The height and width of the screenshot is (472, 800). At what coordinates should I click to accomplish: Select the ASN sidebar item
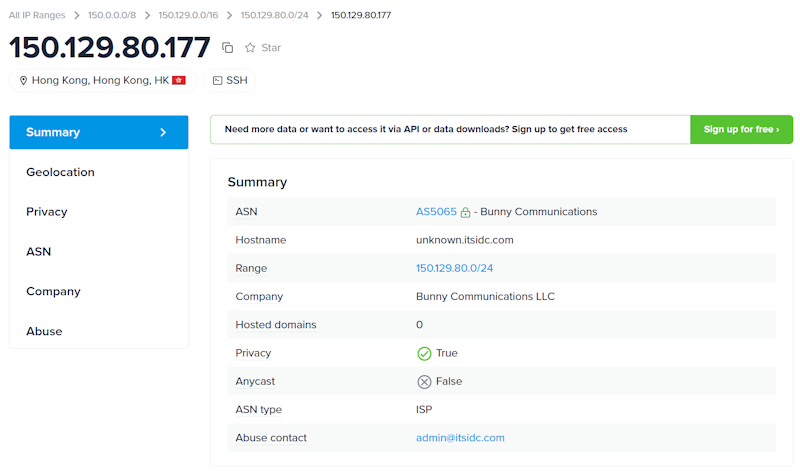(x=39, y=252)
